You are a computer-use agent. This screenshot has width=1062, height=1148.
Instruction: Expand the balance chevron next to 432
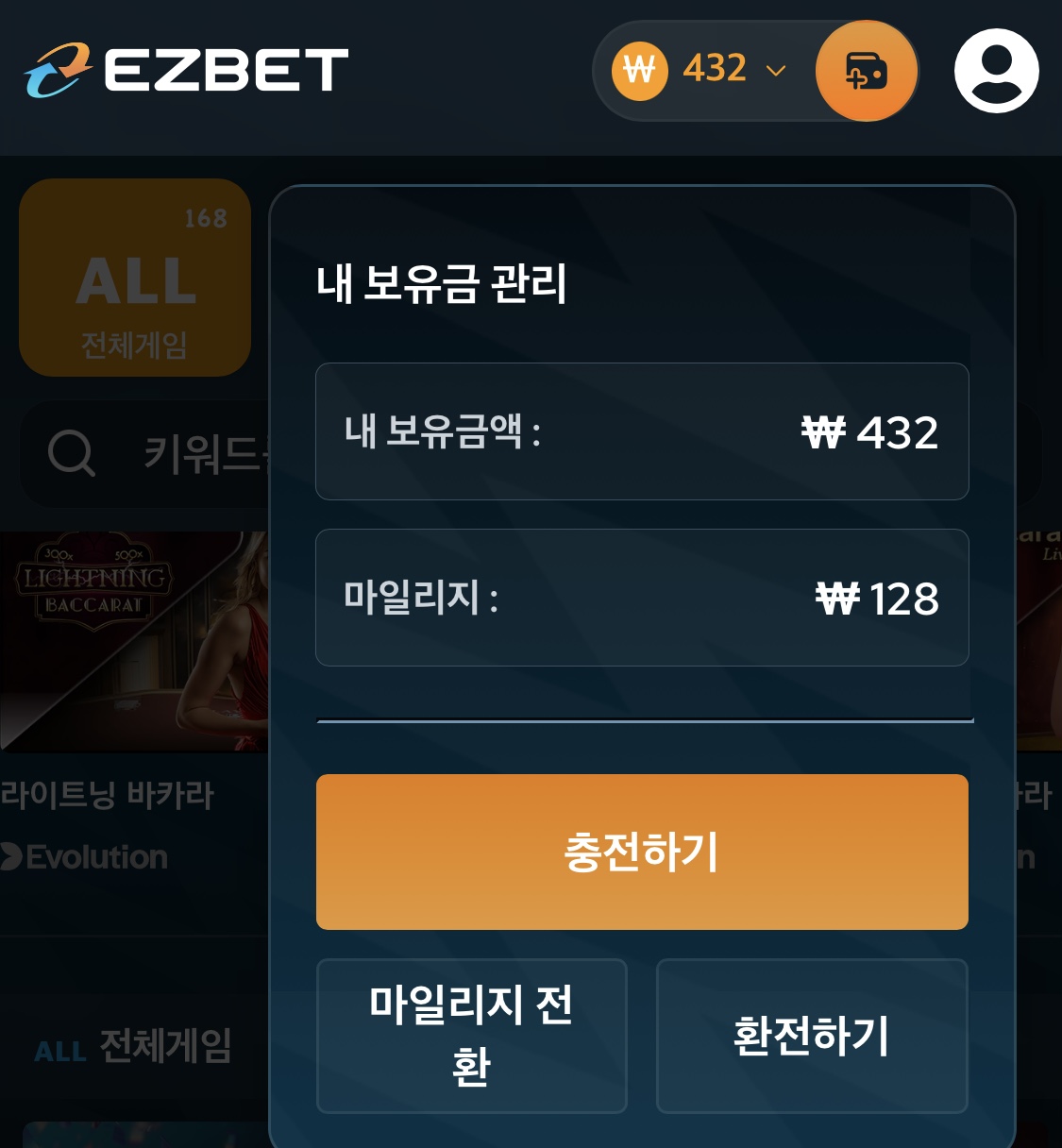pos(776,71)
